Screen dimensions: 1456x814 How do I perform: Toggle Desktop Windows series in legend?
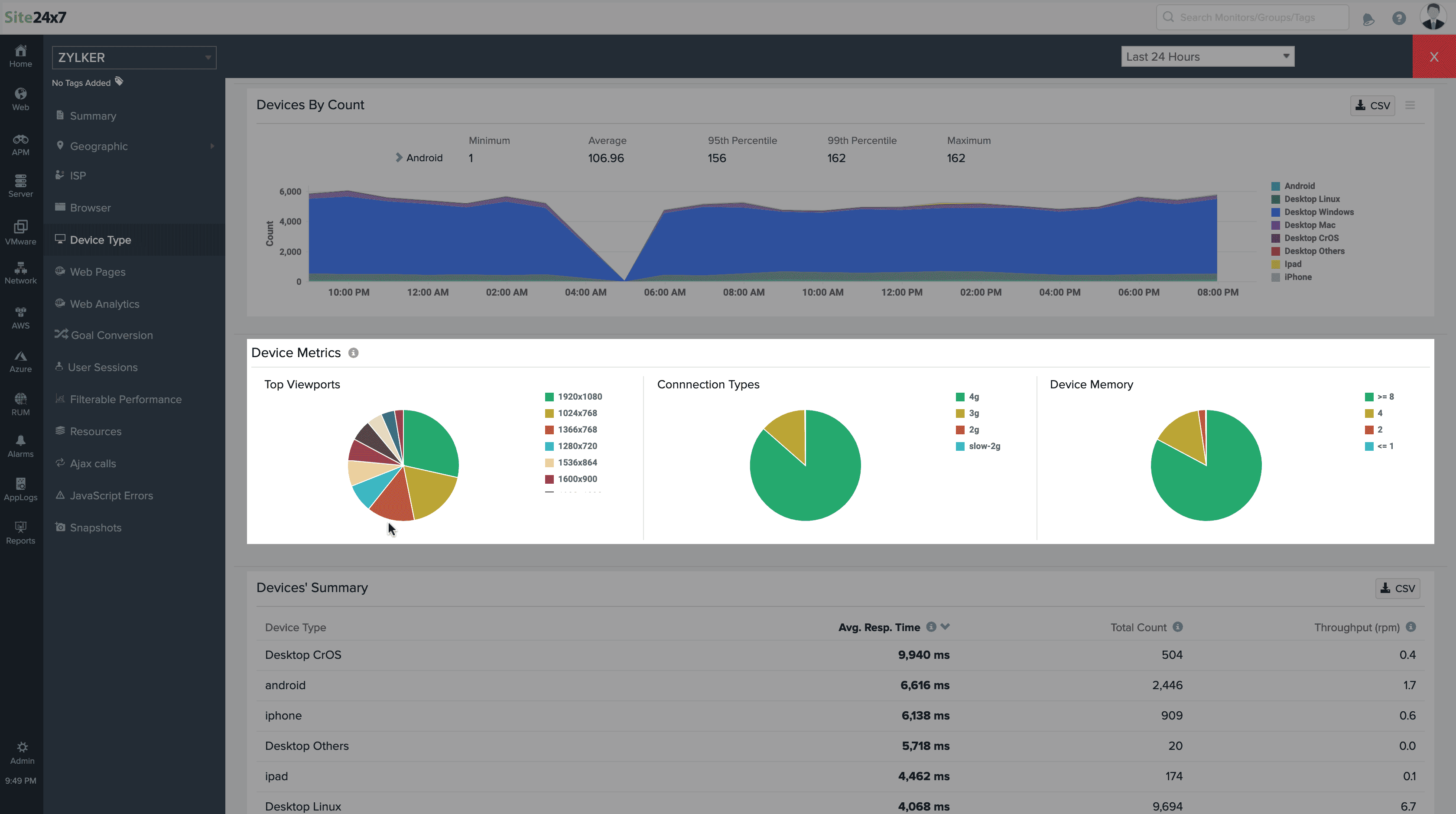coord(1318,212)
